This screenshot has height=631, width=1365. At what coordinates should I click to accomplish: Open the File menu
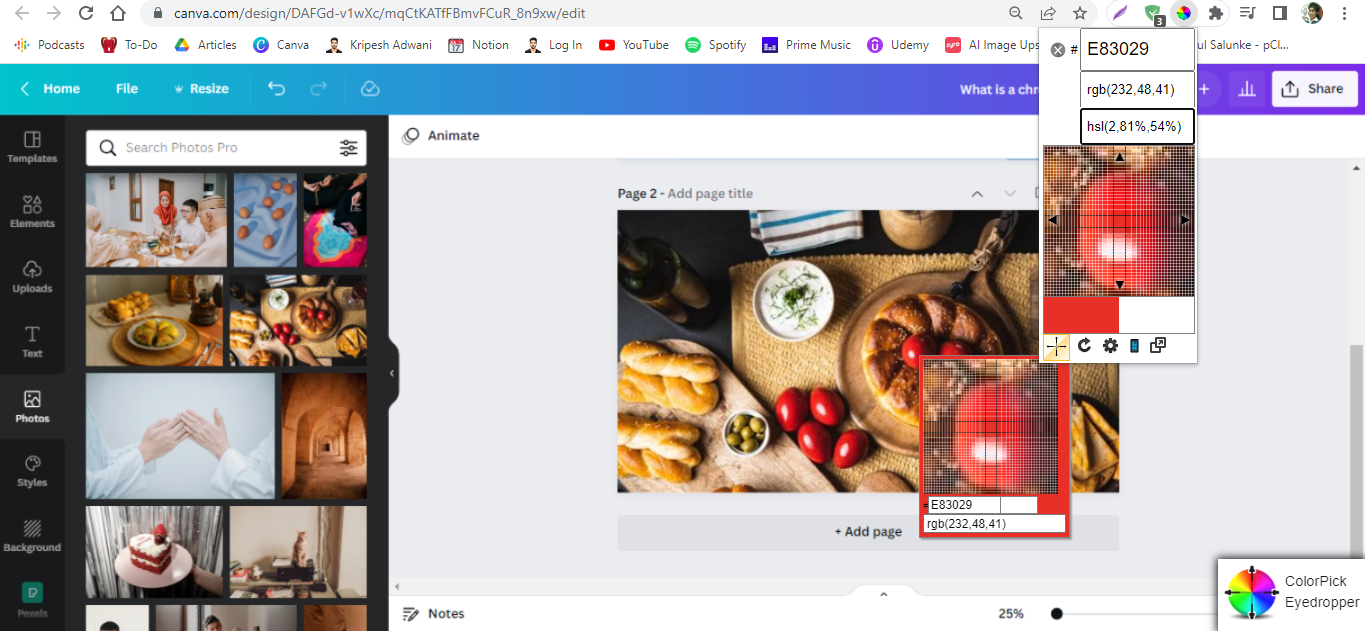click(x=127, y=89)
